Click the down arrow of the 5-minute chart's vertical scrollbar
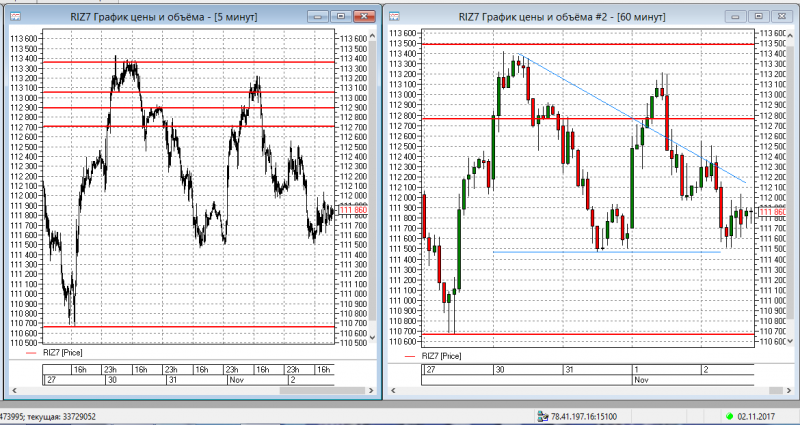Viewport: 800px width, 425px height. (372, 337)
